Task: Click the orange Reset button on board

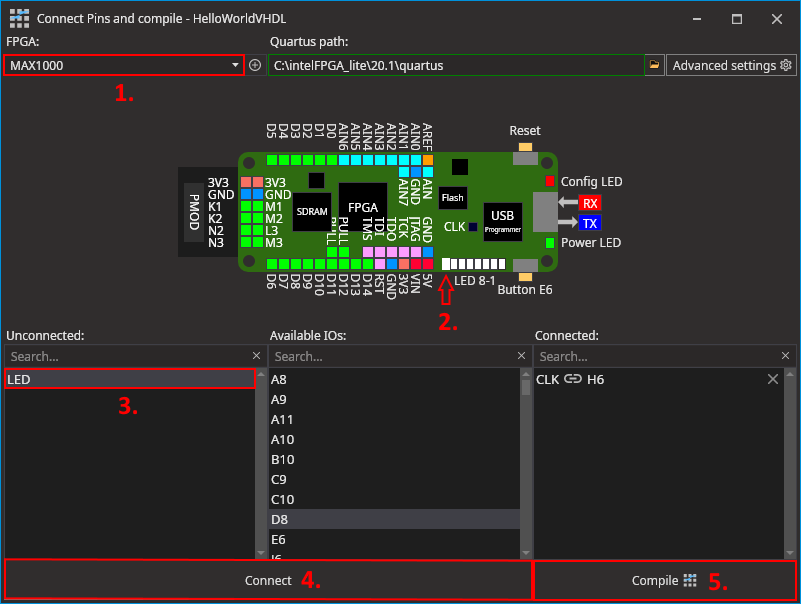Action: 525,147
